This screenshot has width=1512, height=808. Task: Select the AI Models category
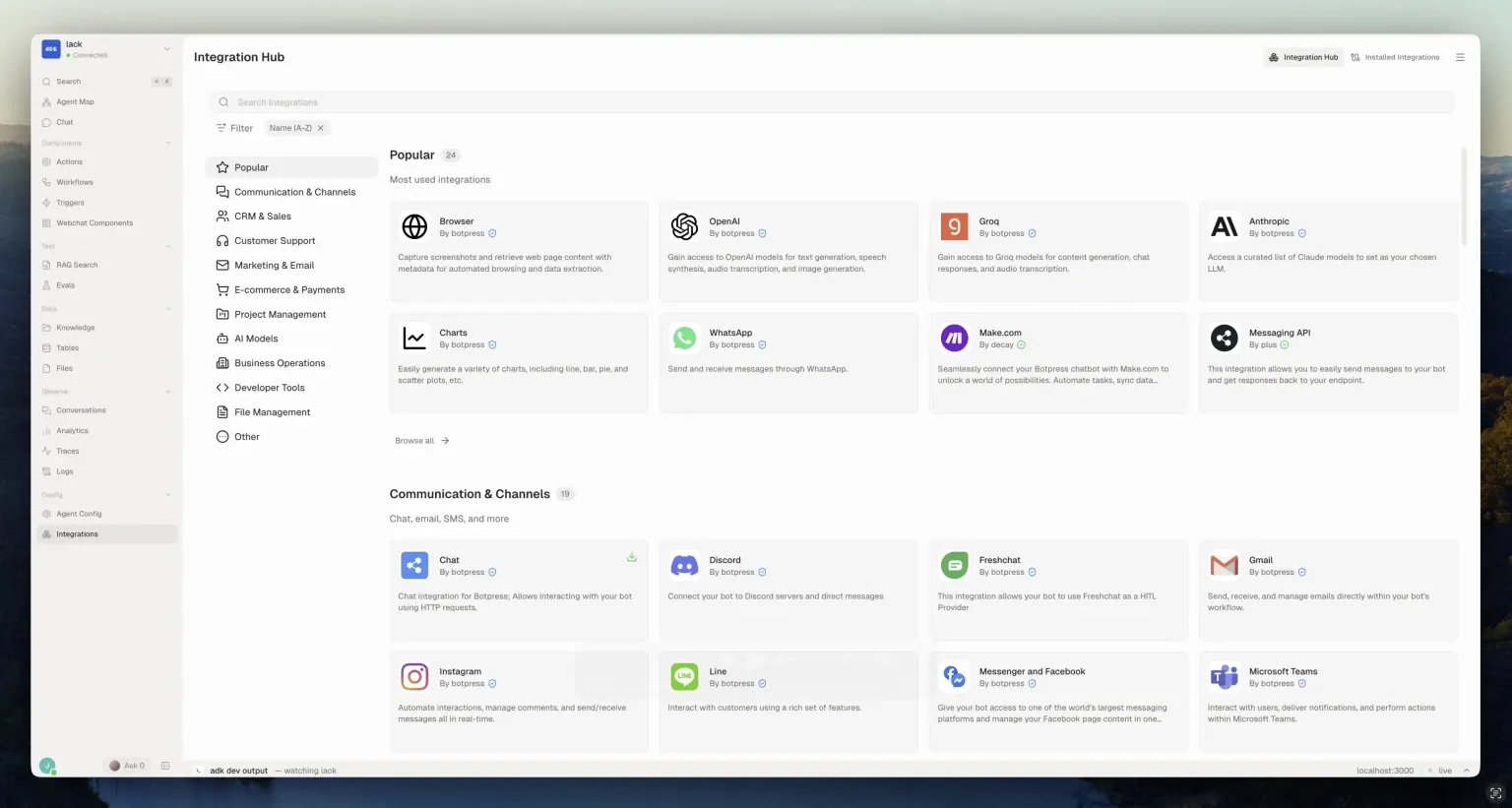point(292,339)
